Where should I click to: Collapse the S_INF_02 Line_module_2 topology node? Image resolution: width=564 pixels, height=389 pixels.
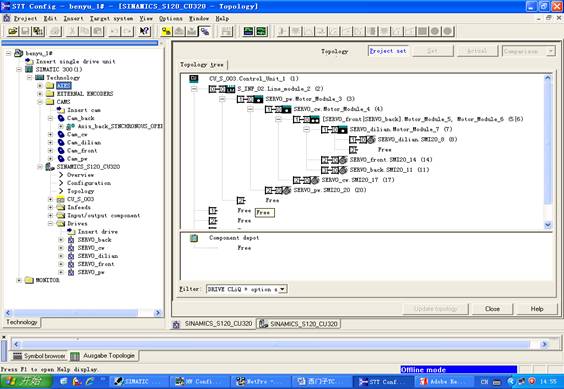pyautogui.click(x=194, y=89)
